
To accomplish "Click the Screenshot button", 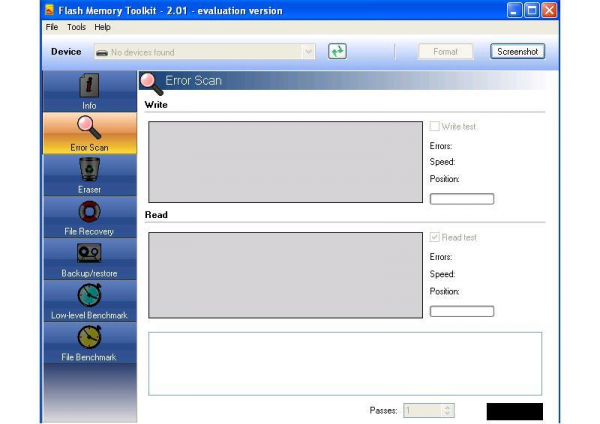I will pyautogui.click(x=517, y=52).
